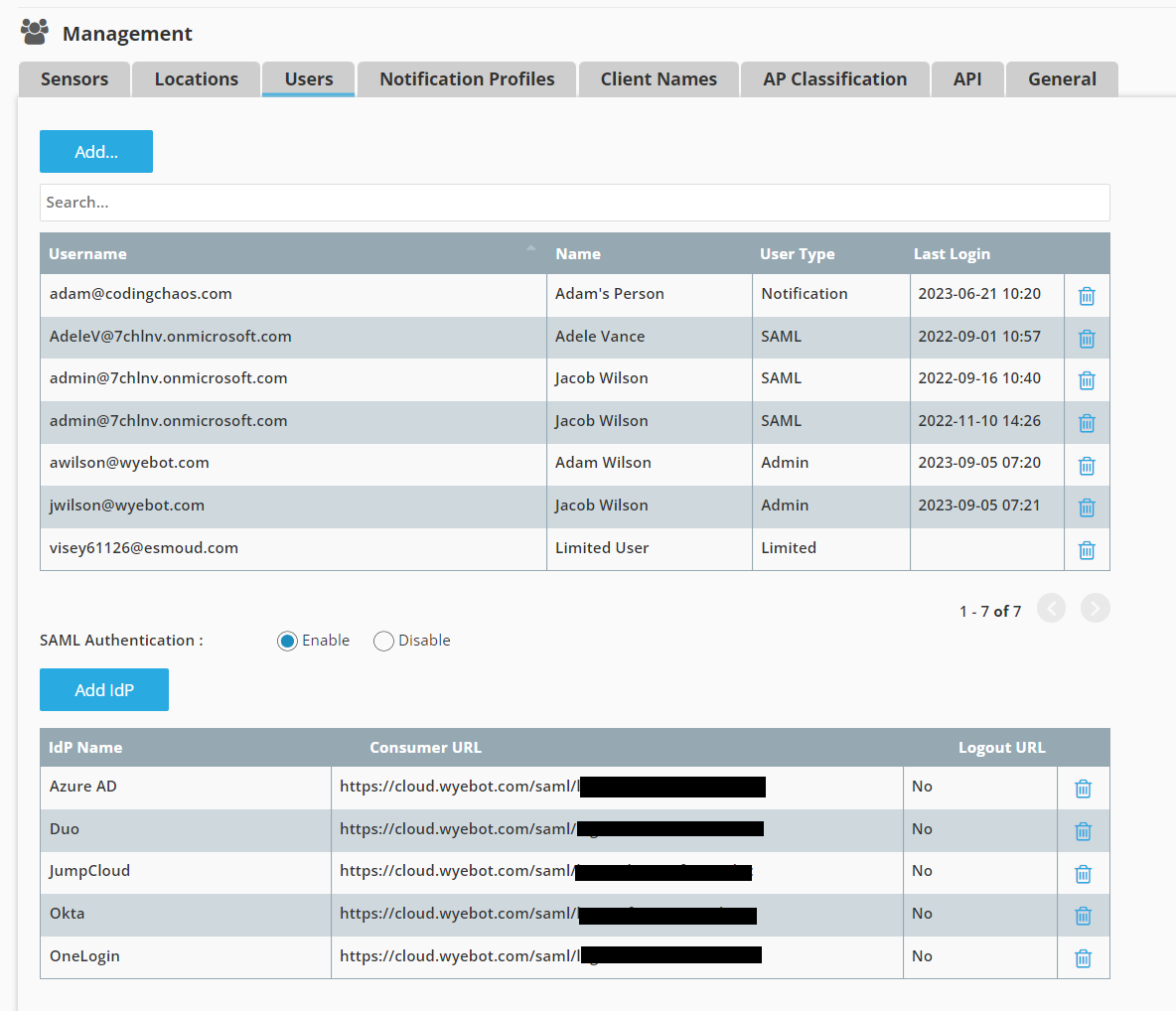Screen dimensions: 1176x1011
Task: Go to previous page of users
Action: click(1051, 608)
